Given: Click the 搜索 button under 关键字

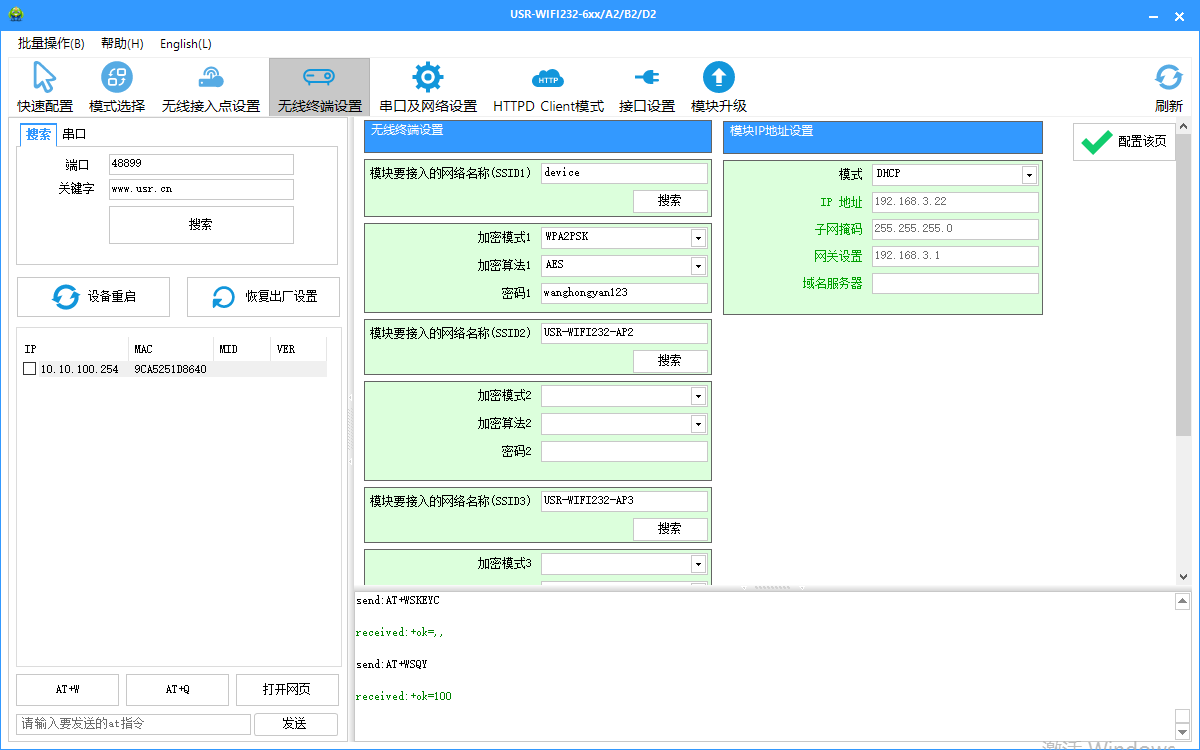Looking at the screenshot, I should tap(201, 225).
